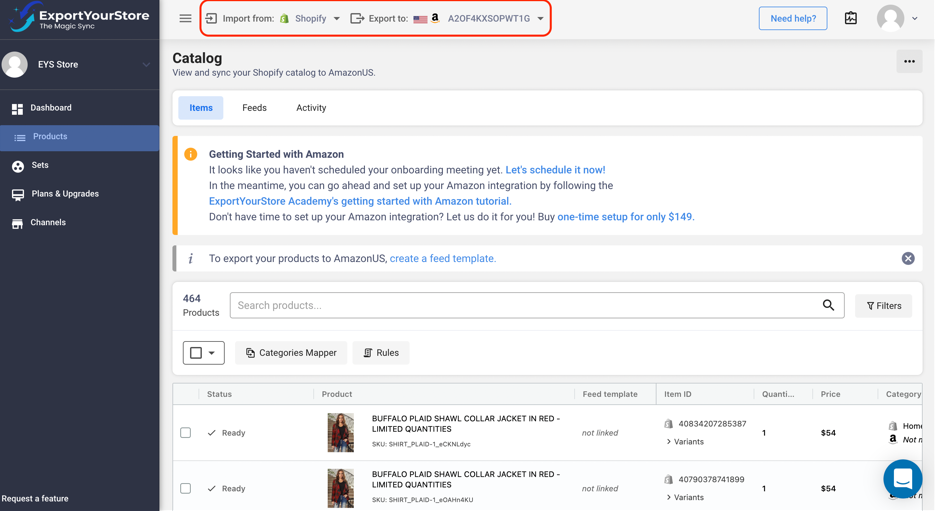The width and height of the screenshot is (935, 511).
Task: Open the select-all checkbox dropdown
Action: [203, 353]
